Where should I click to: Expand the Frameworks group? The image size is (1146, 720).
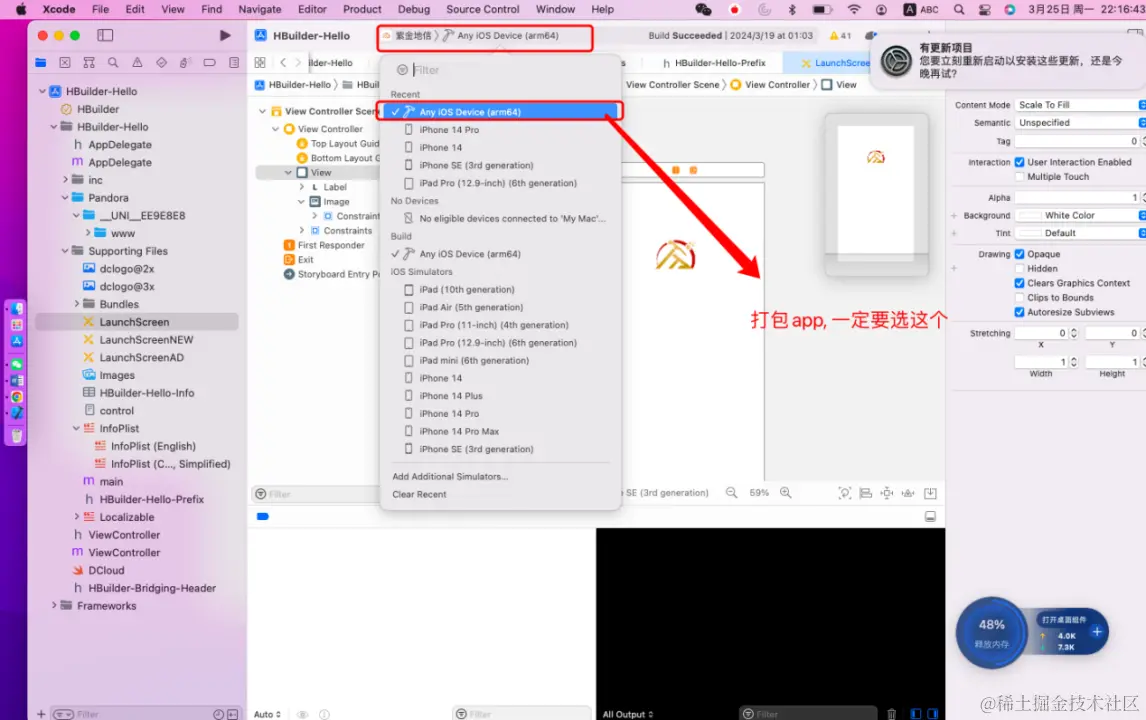point(54,606)
